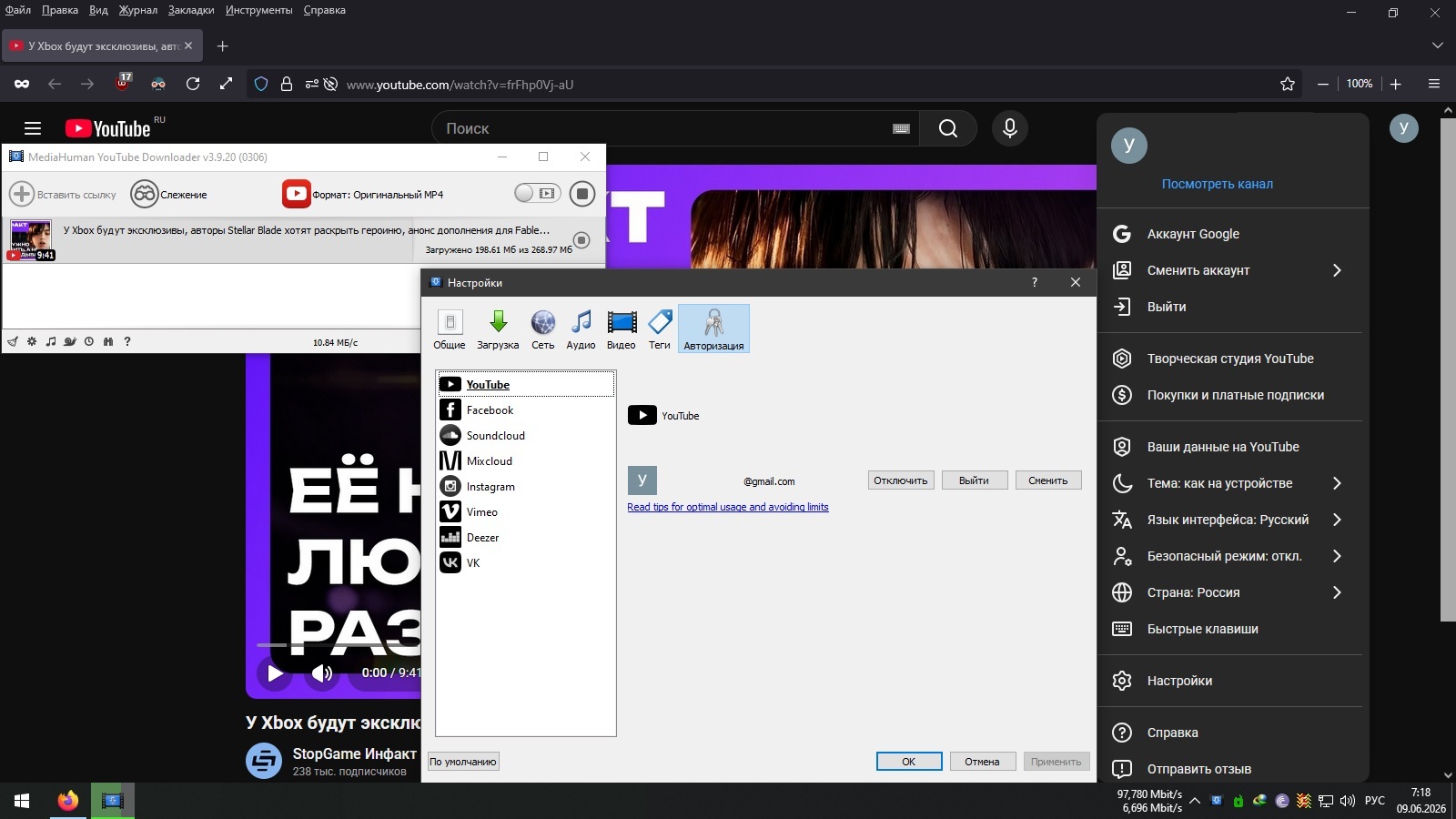Image resolution: width=1456 pixels, height=819 pixels.
Task: Click Выйти in the YouTube account menu
Action: coord(1229,307)
